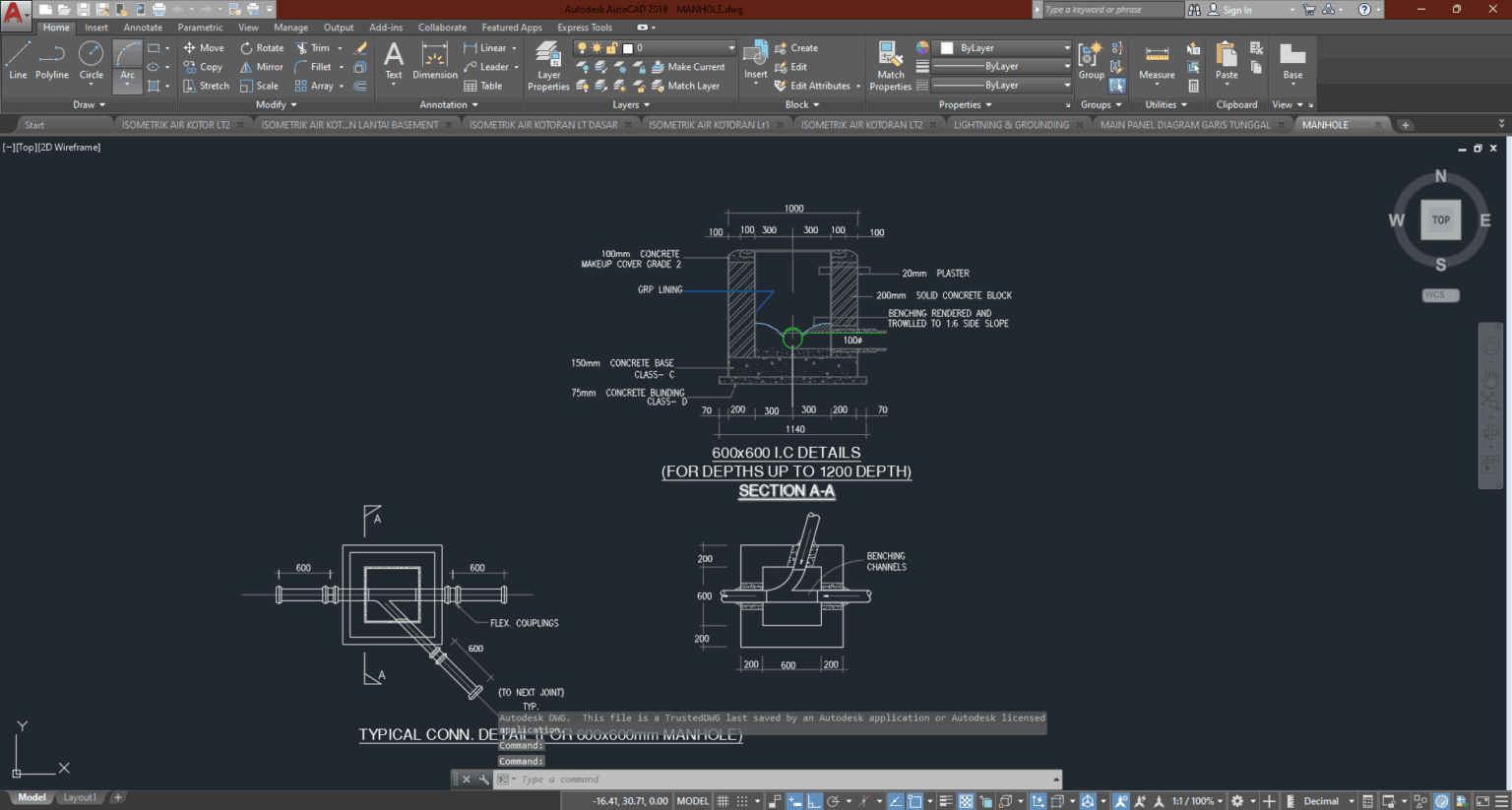Viewport: 1512px width, 810px height.
Task: Switch to the Annotate ribbon tab
Action: pos(143,28)
